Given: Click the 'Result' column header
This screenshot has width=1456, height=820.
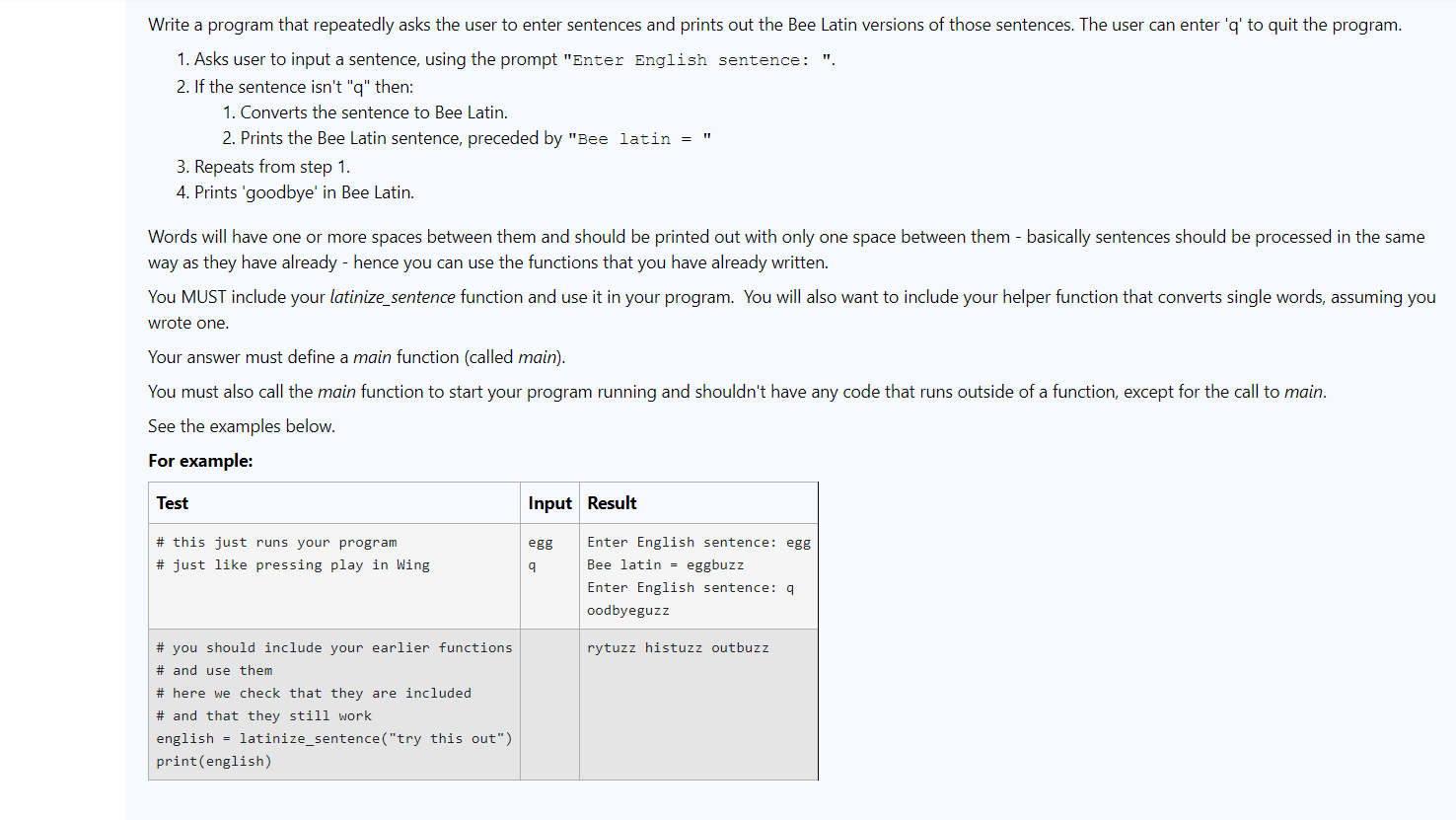Looking at the screenshot, I should coord(612,502).
